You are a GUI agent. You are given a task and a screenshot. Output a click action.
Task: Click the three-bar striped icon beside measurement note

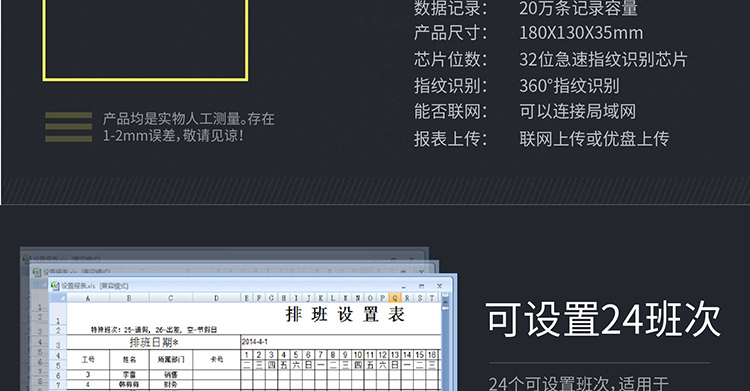[x=68, y=127]
